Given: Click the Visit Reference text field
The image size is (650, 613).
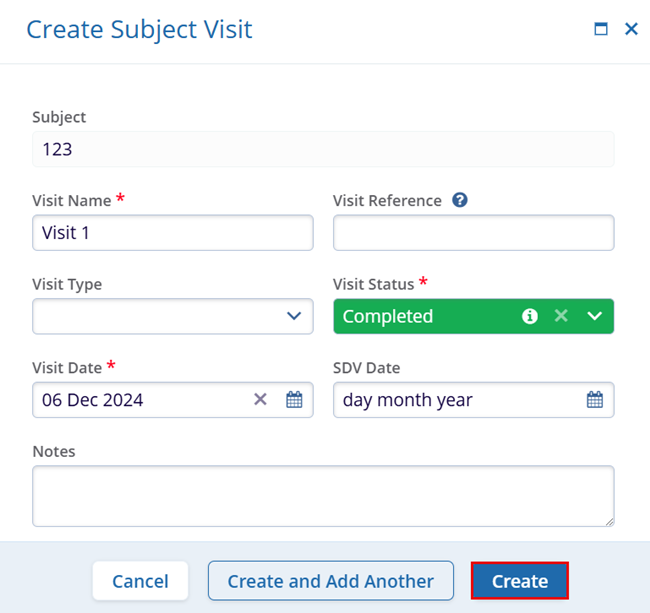Looking at the screenshot, I should pyautogui.click(x=473, y=233).
